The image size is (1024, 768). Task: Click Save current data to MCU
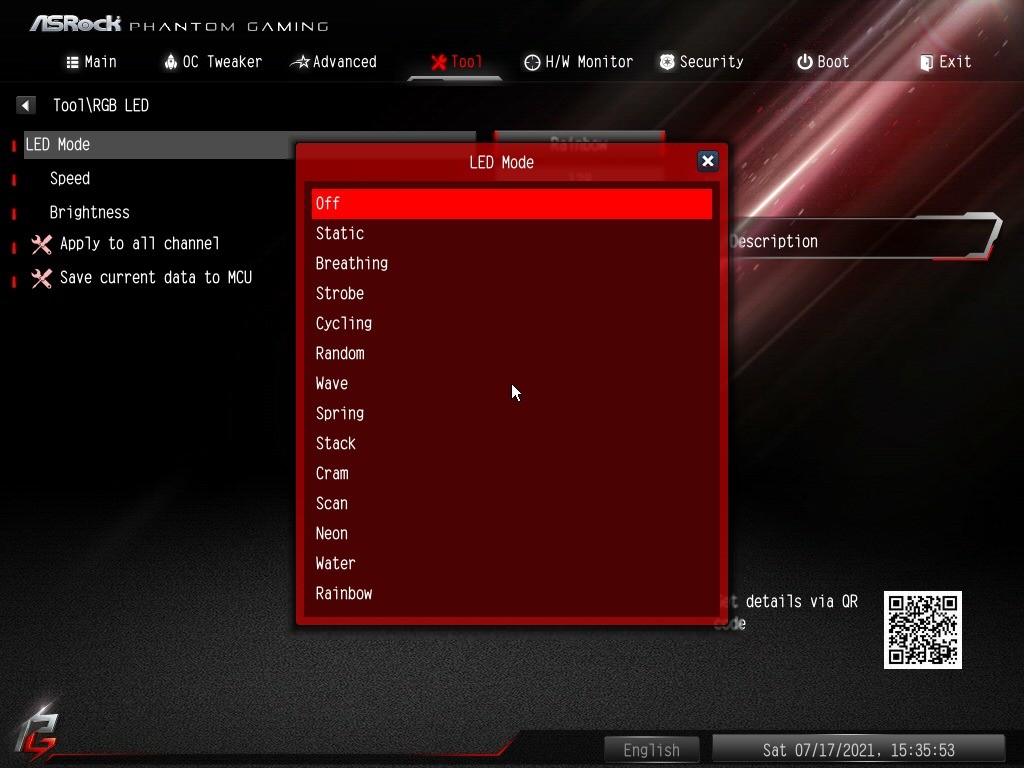coord(156,278)
